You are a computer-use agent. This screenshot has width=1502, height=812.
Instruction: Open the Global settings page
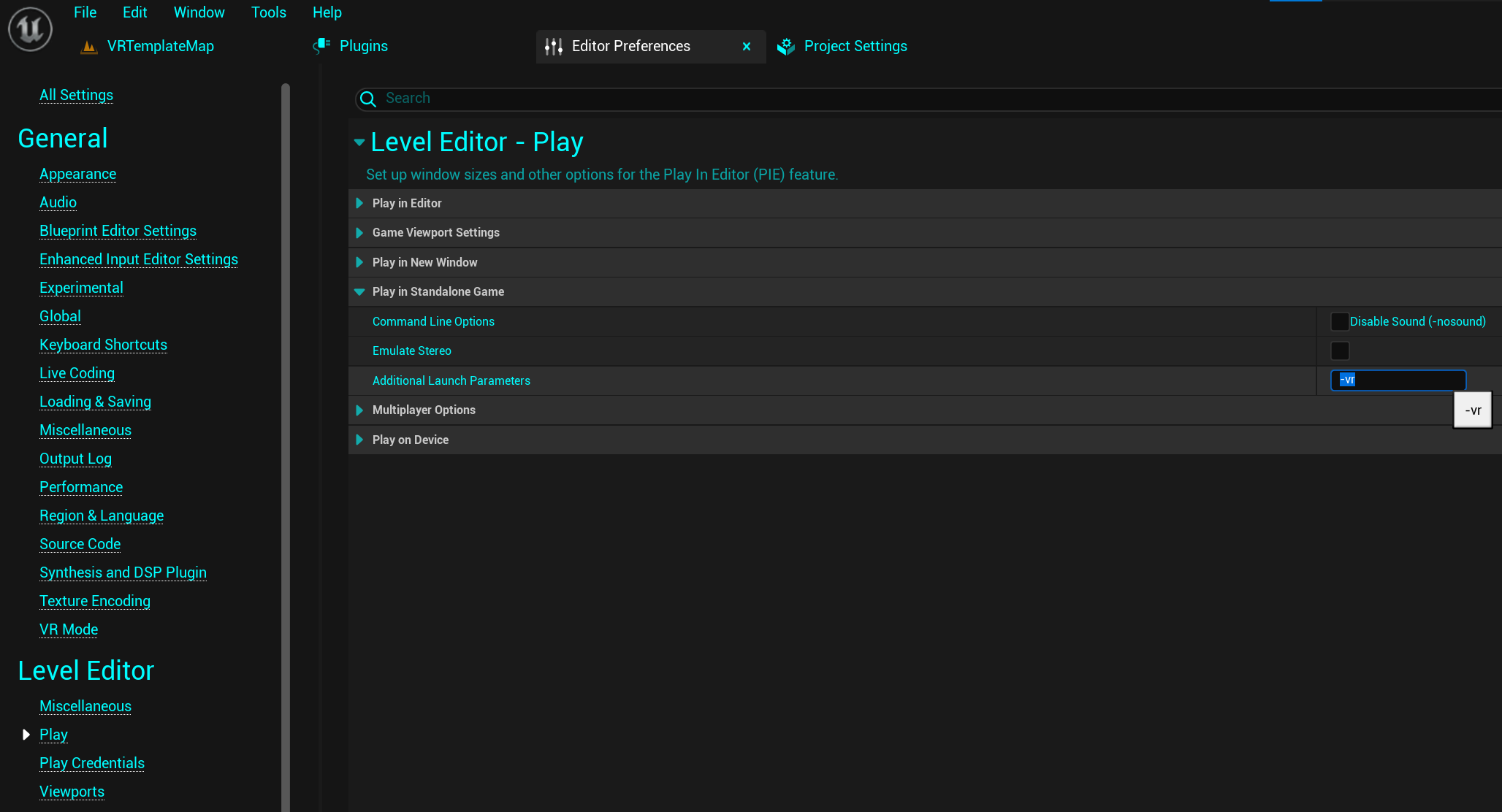(x=60, y=316)
